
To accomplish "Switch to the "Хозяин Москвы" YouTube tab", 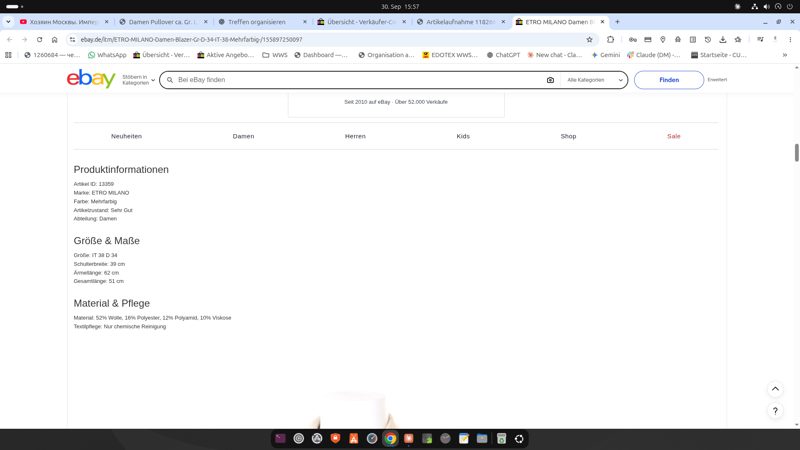I will point(64,22).
